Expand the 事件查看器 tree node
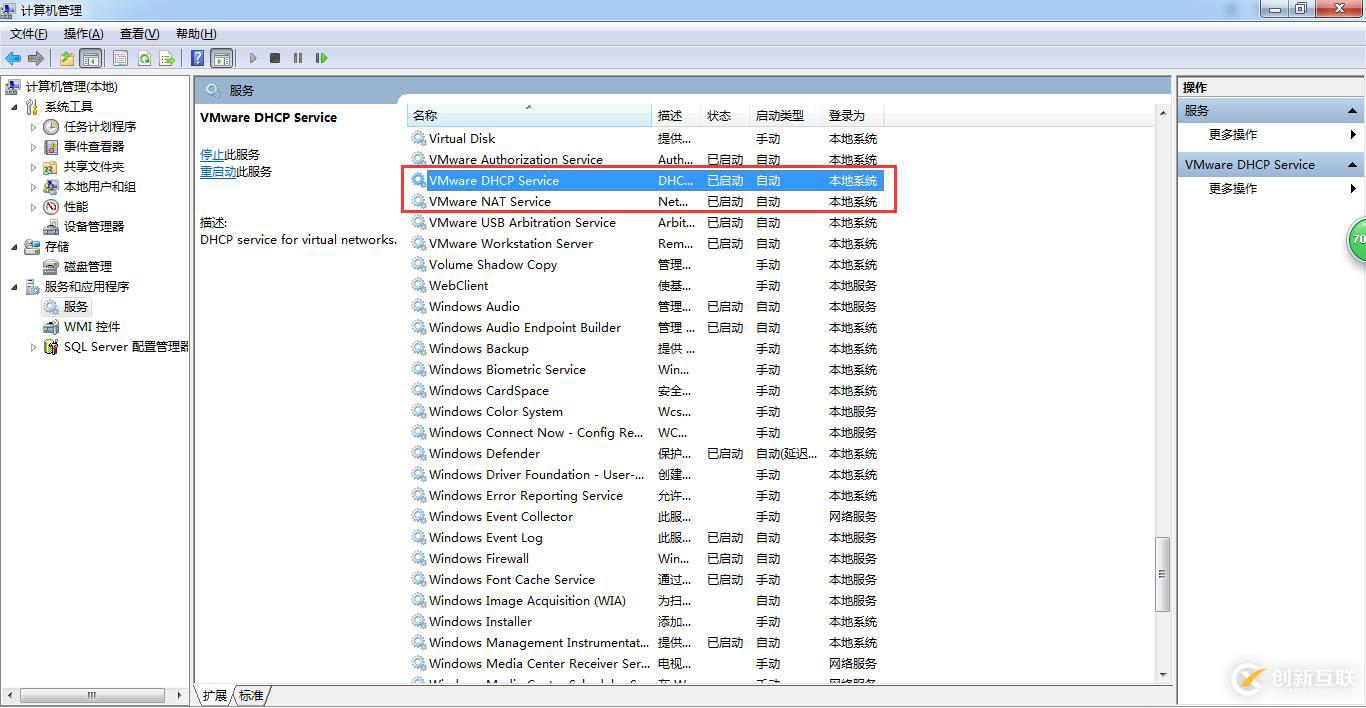This screenshot has height=708, width=1366. [x=33, y=147]
